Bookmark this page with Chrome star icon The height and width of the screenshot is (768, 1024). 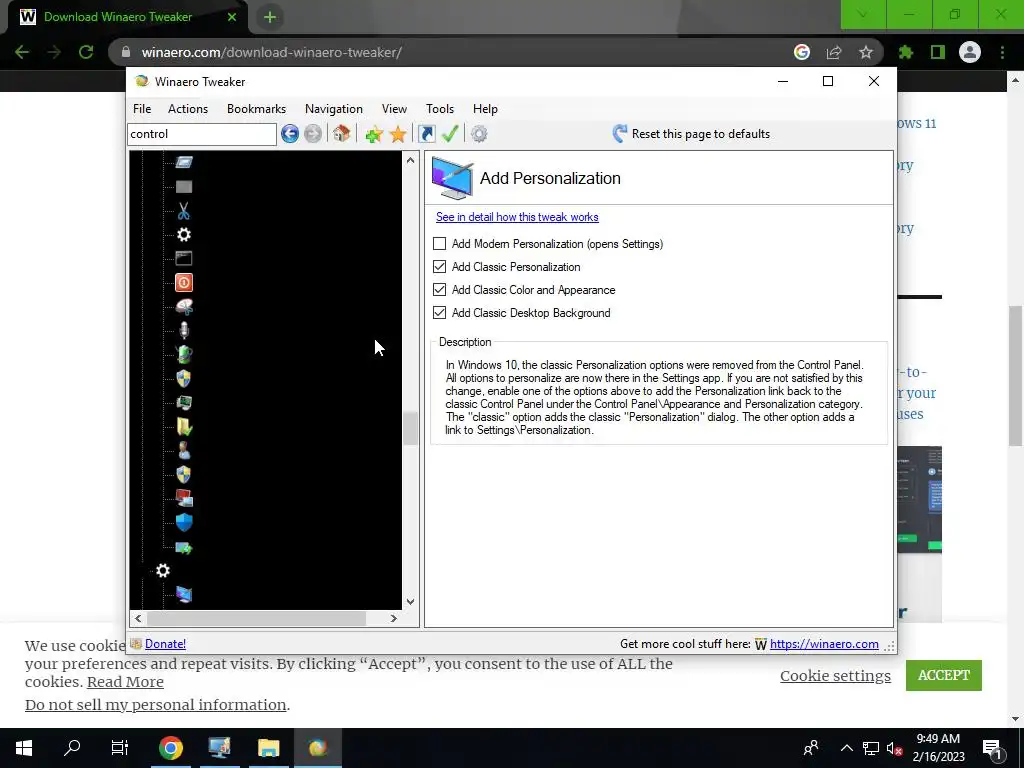866,52
